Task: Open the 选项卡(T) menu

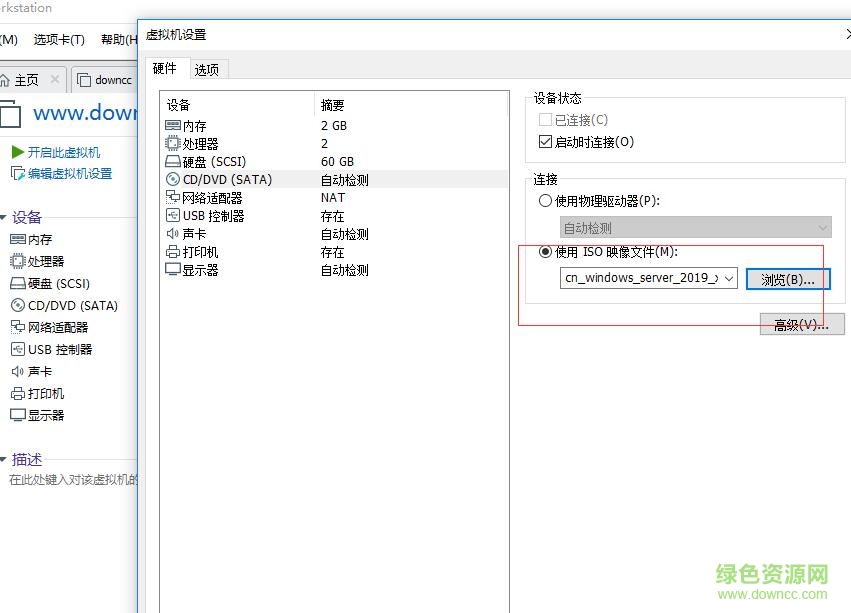Action: (x=59, y=39)
